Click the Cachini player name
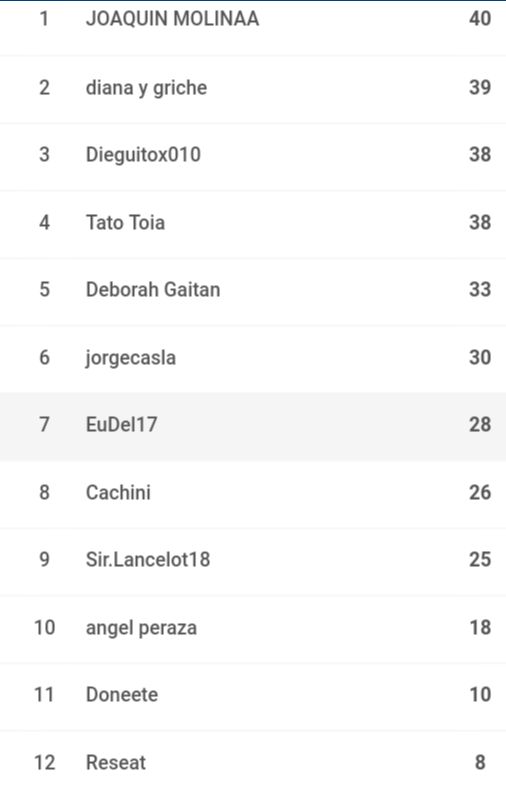The image size is (506, 790). point(118,493)
